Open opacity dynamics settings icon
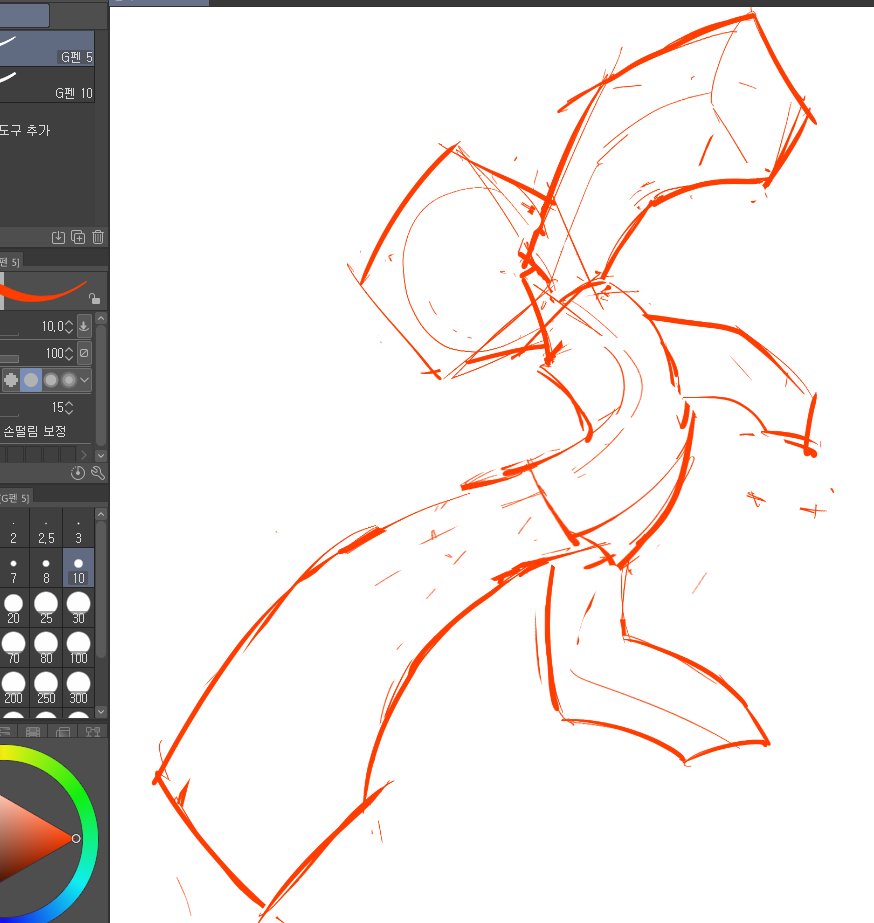 tap(84, 353)
